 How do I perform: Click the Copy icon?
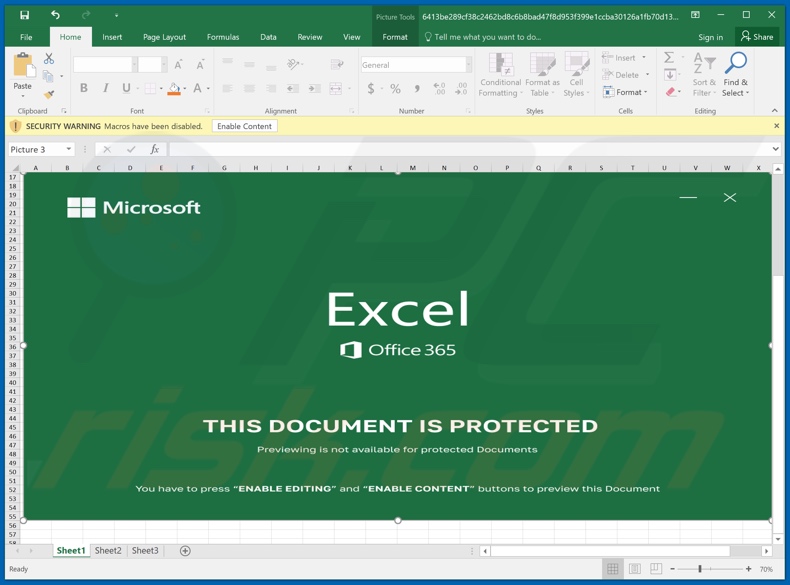(48, 76)
